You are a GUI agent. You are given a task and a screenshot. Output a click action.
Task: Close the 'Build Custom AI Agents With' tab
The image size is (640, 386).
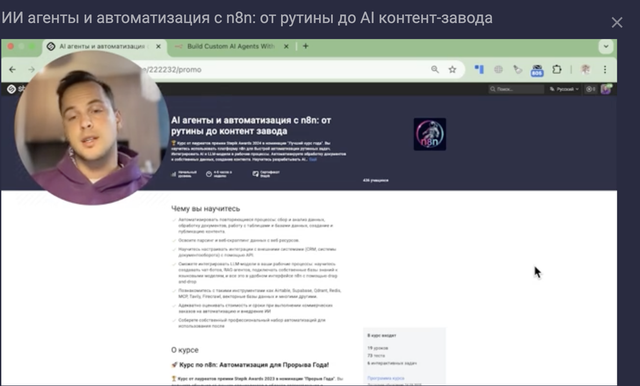(x=286, y=47)
